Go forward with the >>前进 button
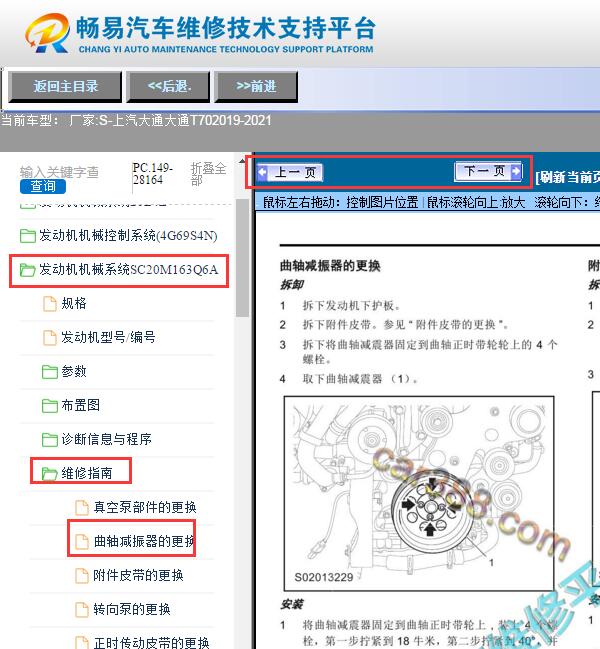Viewport: 600px width, 649px height. (x=256, y=87)
